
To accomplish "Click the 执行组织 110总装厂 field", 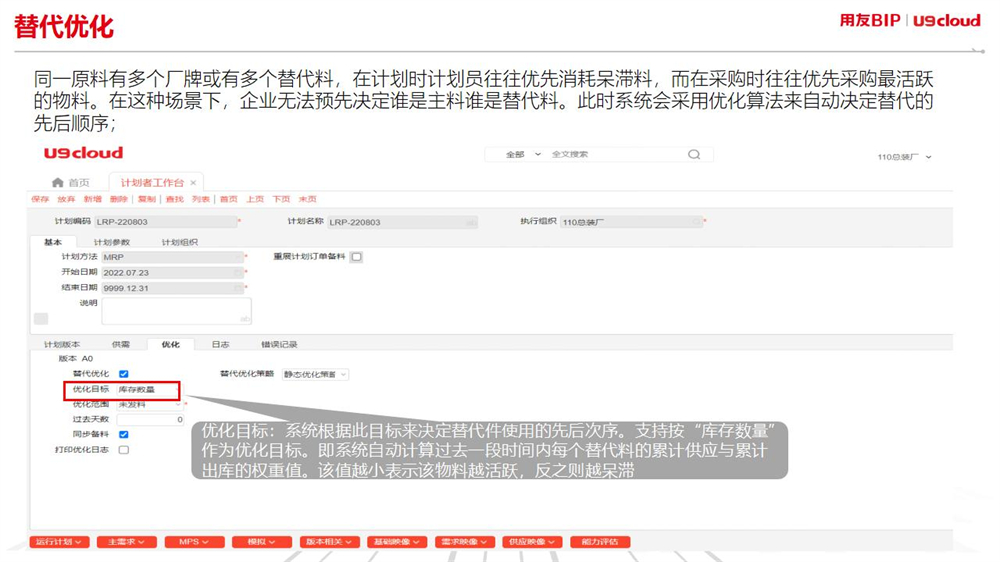I will pos(631,222).
